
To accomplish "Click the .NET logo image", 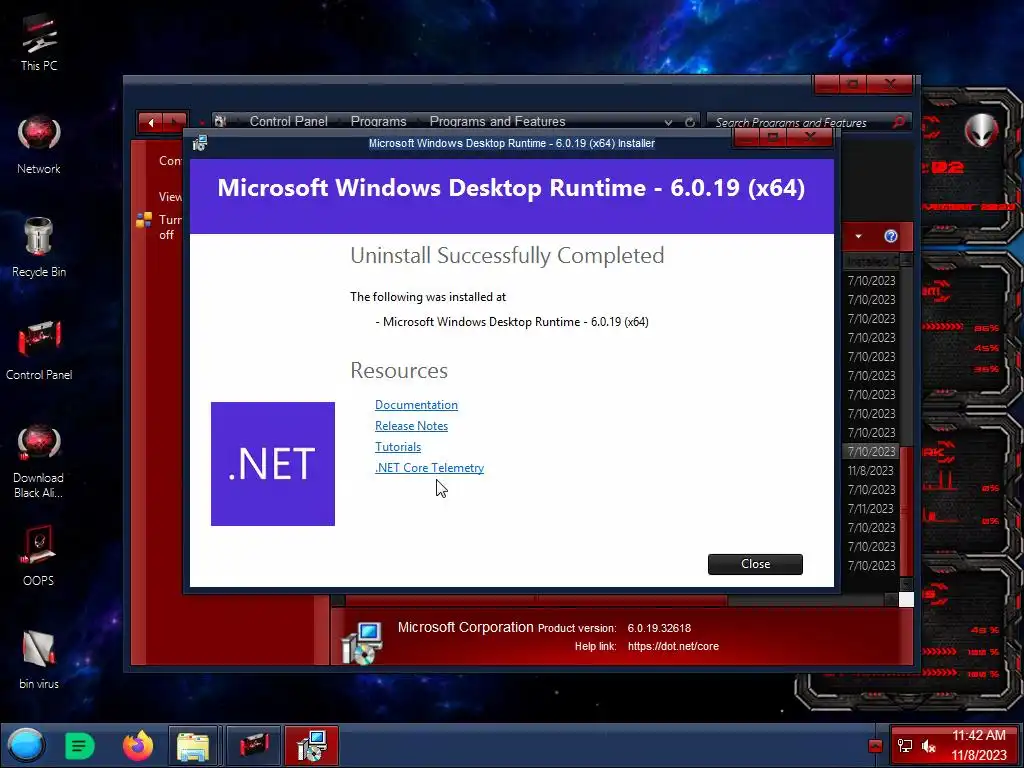I will (273, 464).
